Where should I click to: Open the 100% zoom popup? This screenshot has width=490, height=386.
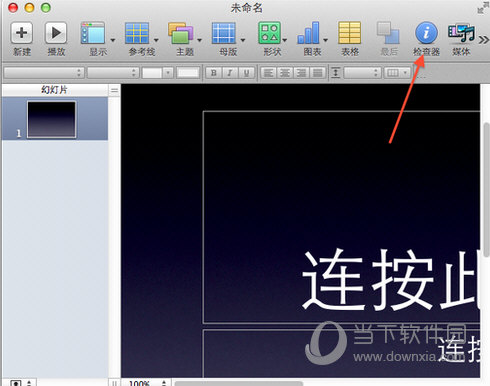click(147, 383)
